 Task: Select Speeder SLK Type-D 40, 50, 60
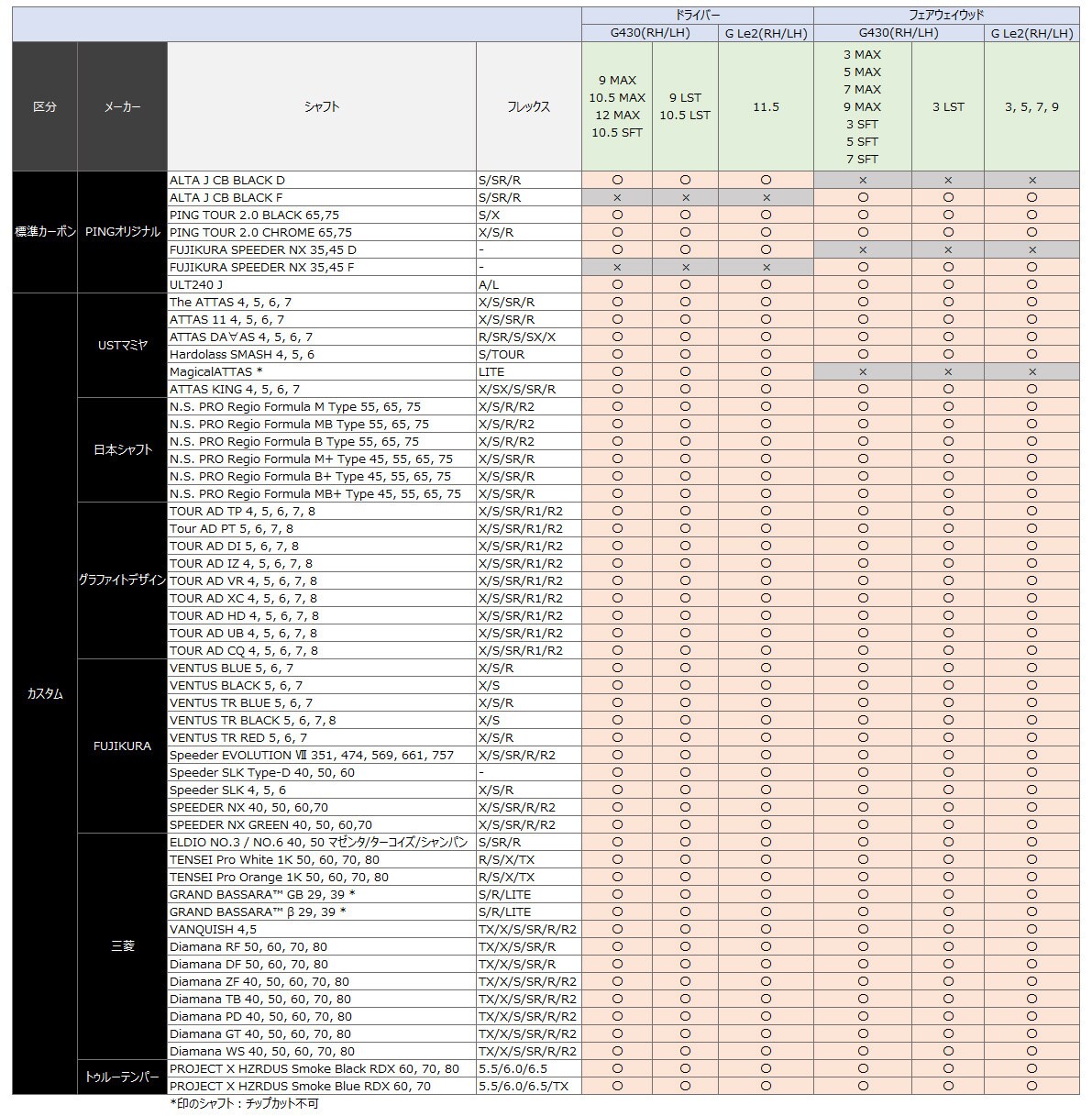[x=262, y=773]
